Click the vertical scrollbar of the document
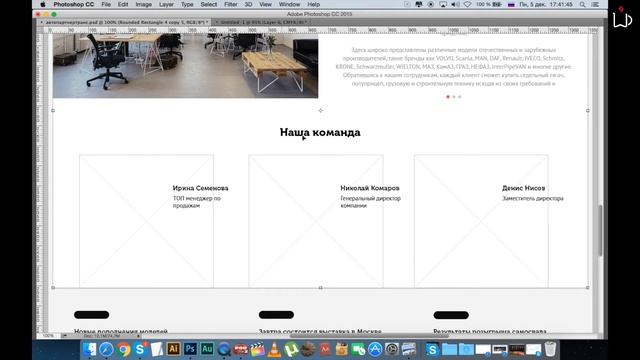 pyautogui.click(x=600, y=231)
